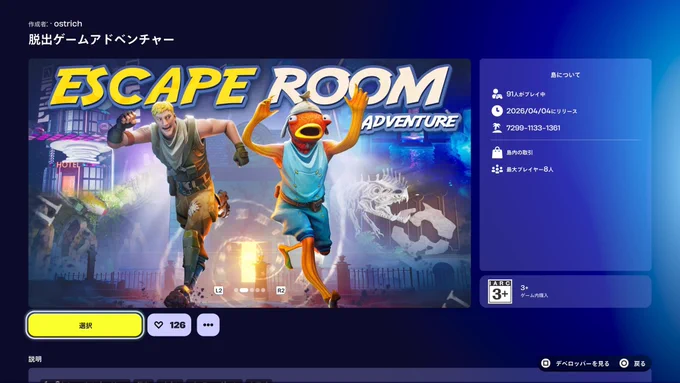Open the three-dots more options menu
Viewport: 680px width, 383px height.
tap(208, 325)
